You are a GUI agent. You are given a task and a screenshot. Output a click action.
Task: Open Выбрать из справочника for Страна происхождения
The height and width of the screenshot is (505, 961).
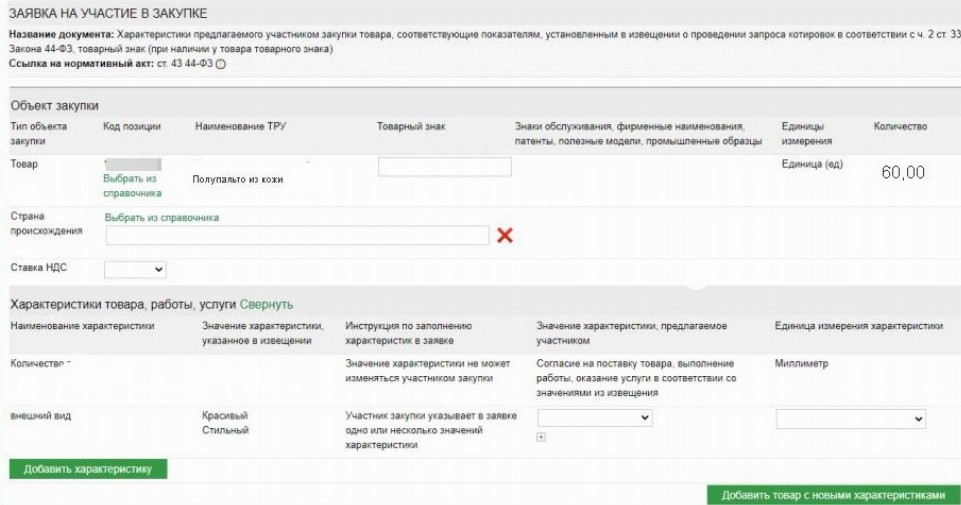(161, 217)
